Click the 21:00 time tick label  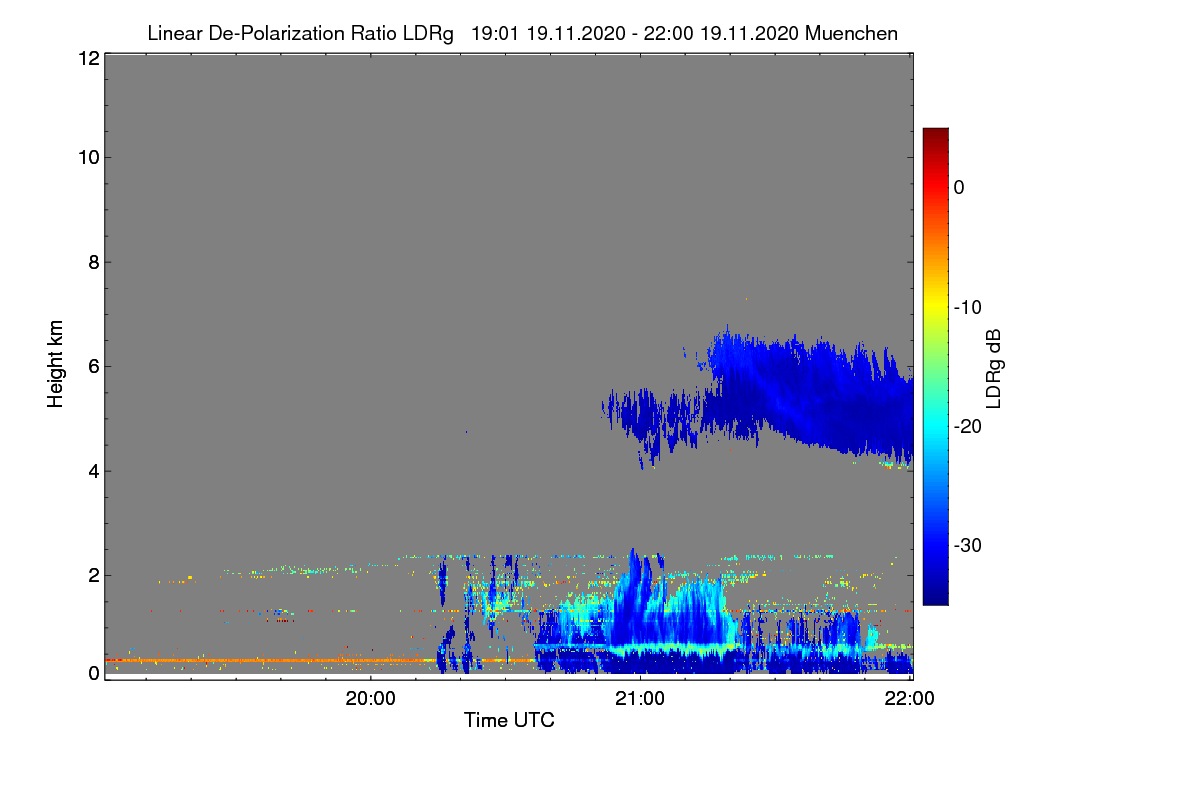[640, 699]
